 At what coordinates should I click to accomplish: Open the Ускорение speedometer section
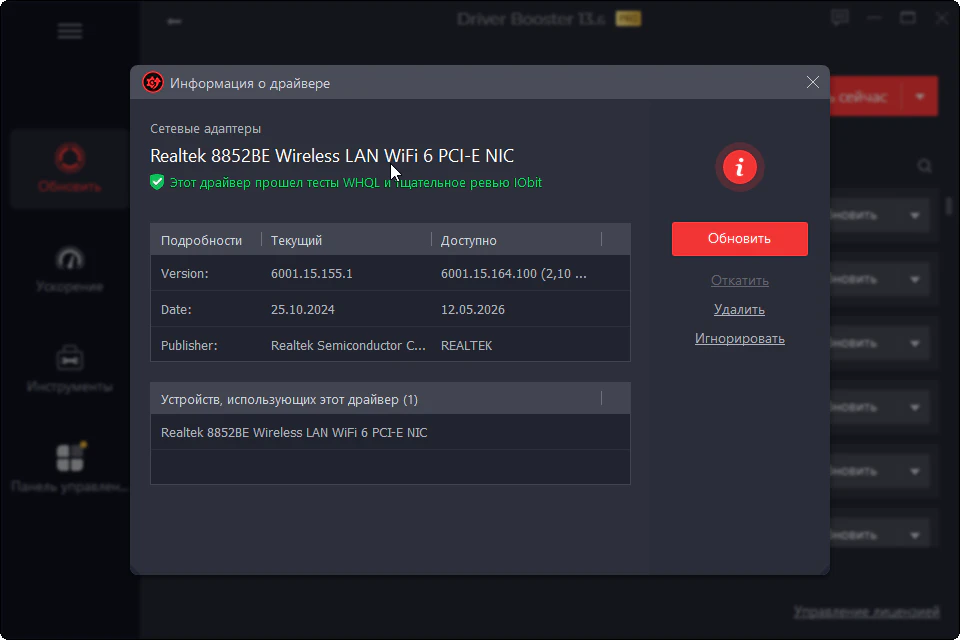(x=70, y=269)
